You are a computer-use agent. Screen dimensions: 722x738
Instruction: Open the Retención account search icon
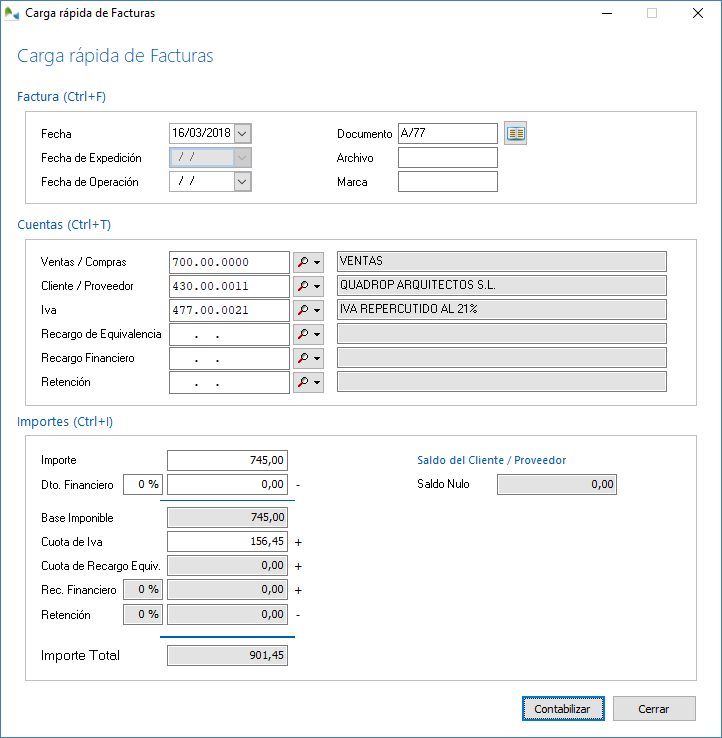[x=303, y=382]
